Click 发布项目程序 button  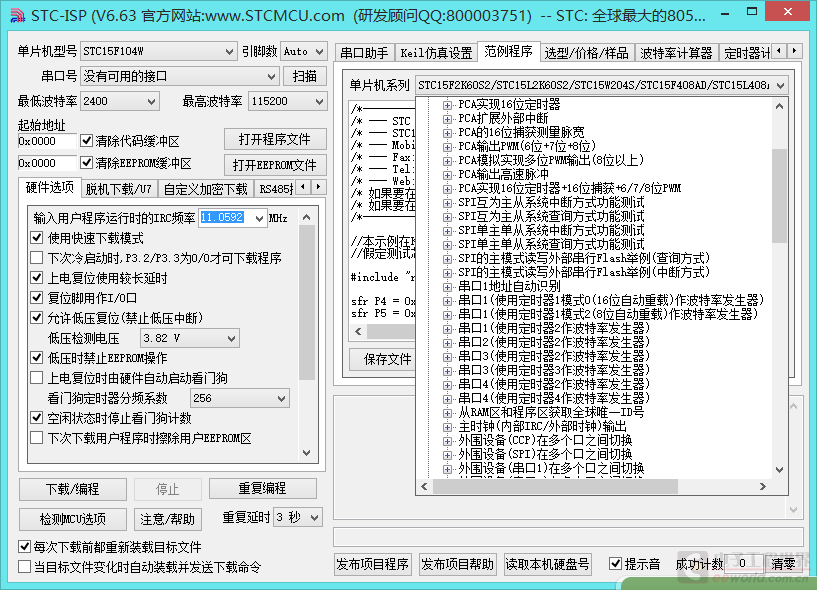point(373,564)
